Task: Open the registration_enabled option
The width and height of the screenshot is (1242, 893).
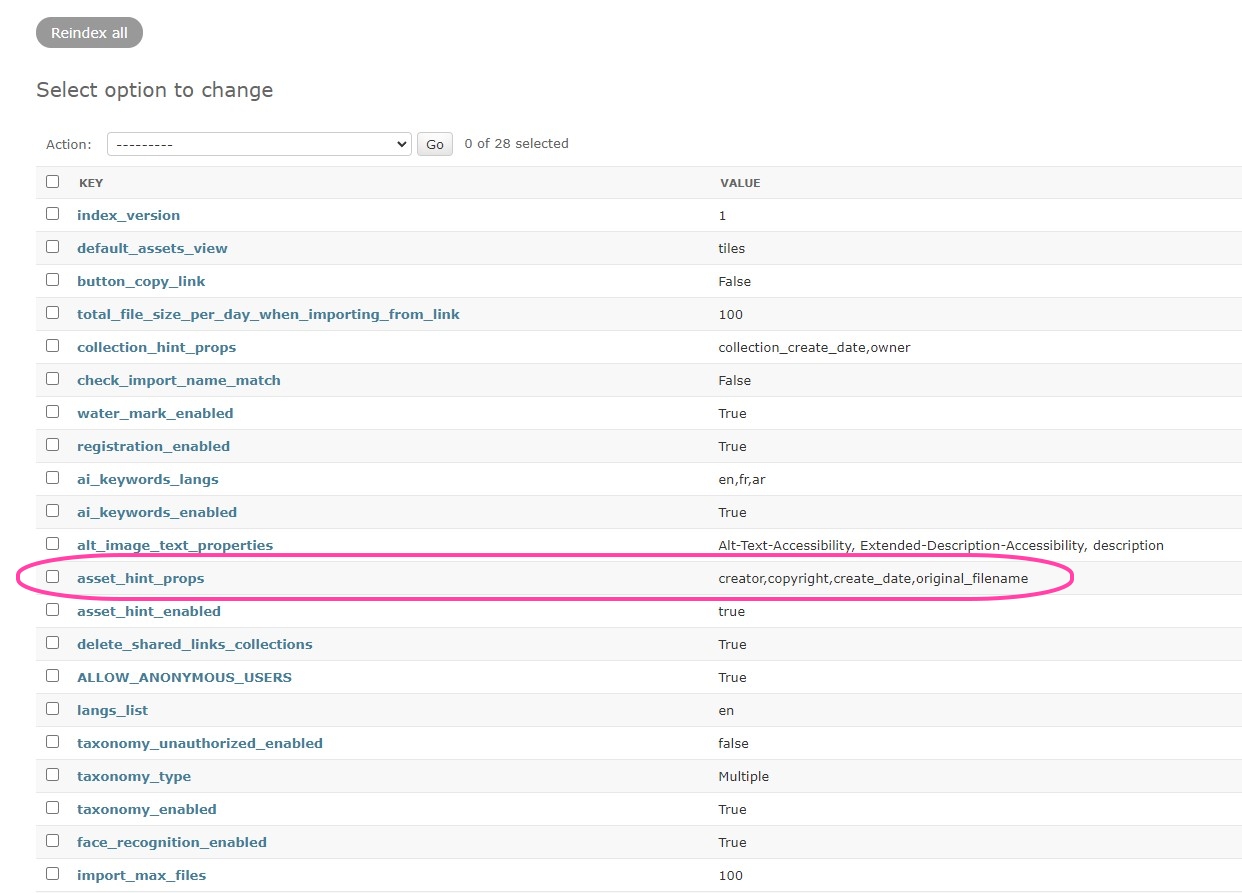Action: pyautogui.click(x=153, y=446)
